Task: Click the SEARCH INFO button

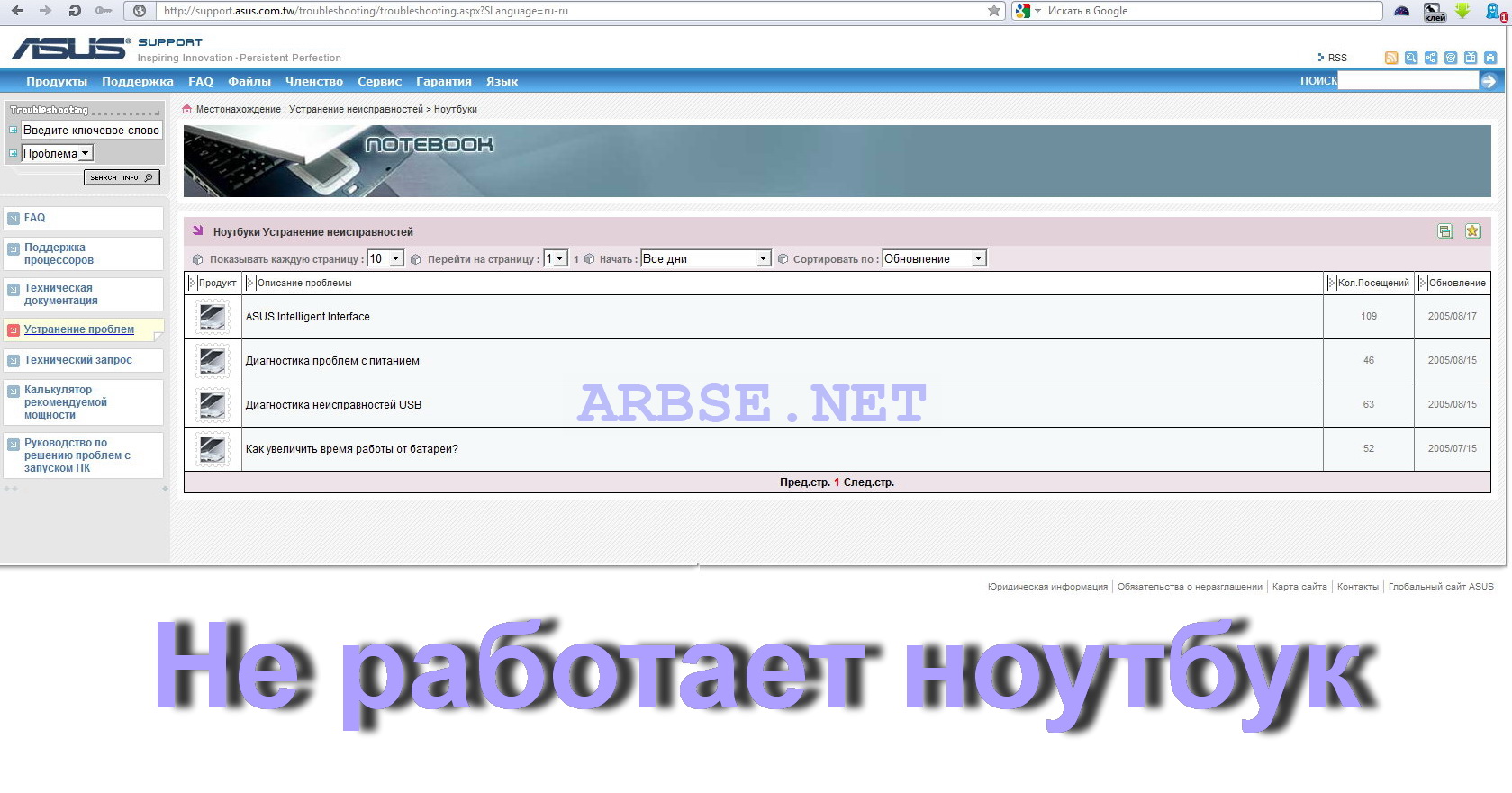Action: 122,177
